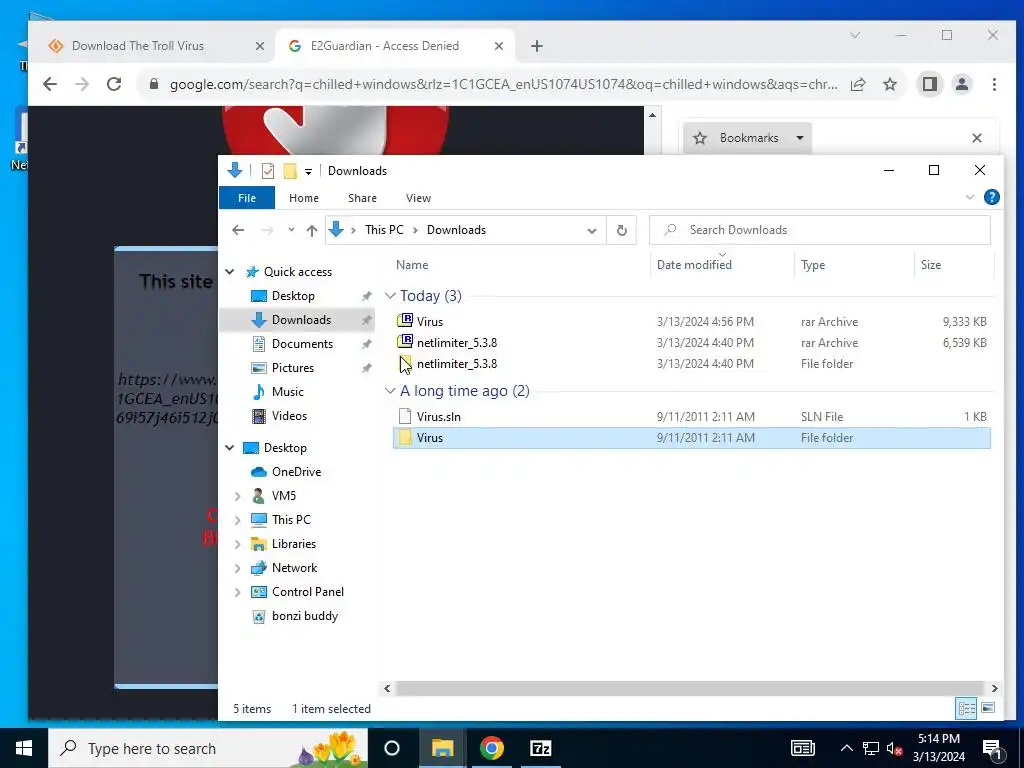Open Videos in navigation pane

(x=289, y=416)
